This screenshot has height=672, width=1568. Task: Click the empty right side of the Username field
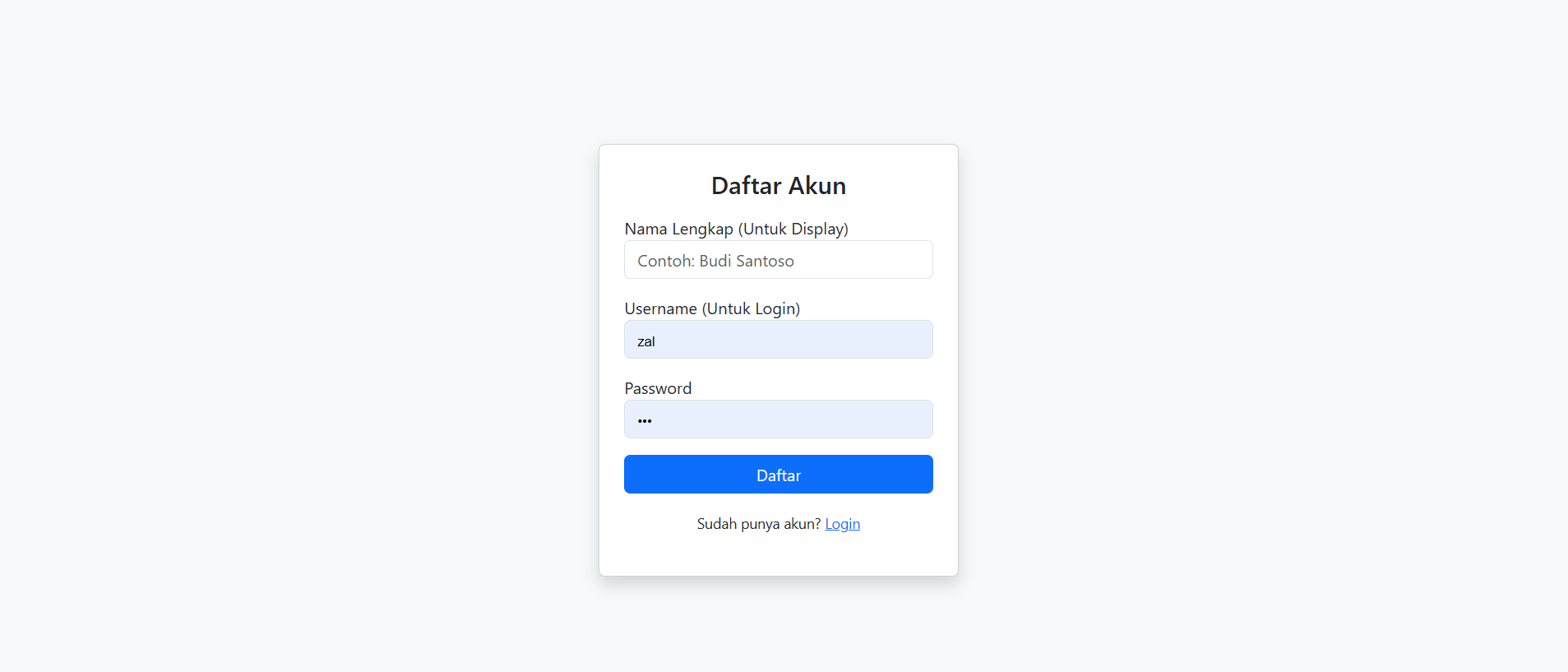(x=855, y=340)
